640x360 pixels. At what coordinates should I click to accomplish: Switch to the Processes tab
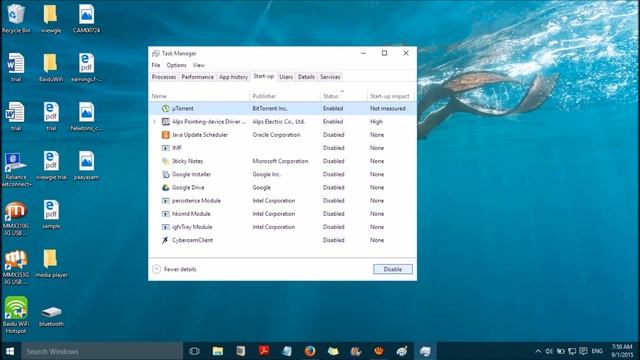pyautogui.click(x=164, y=77)
